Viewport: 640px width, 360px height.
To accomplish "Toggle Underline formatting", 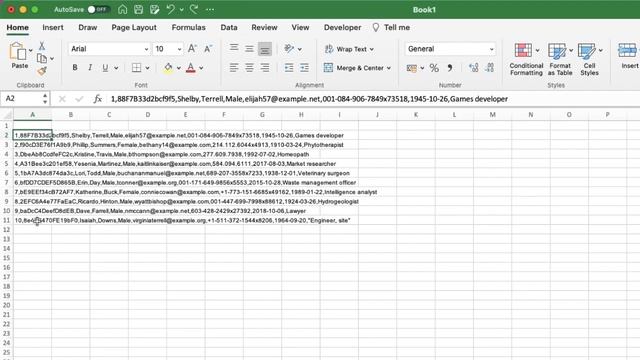I will coord(105,68).
